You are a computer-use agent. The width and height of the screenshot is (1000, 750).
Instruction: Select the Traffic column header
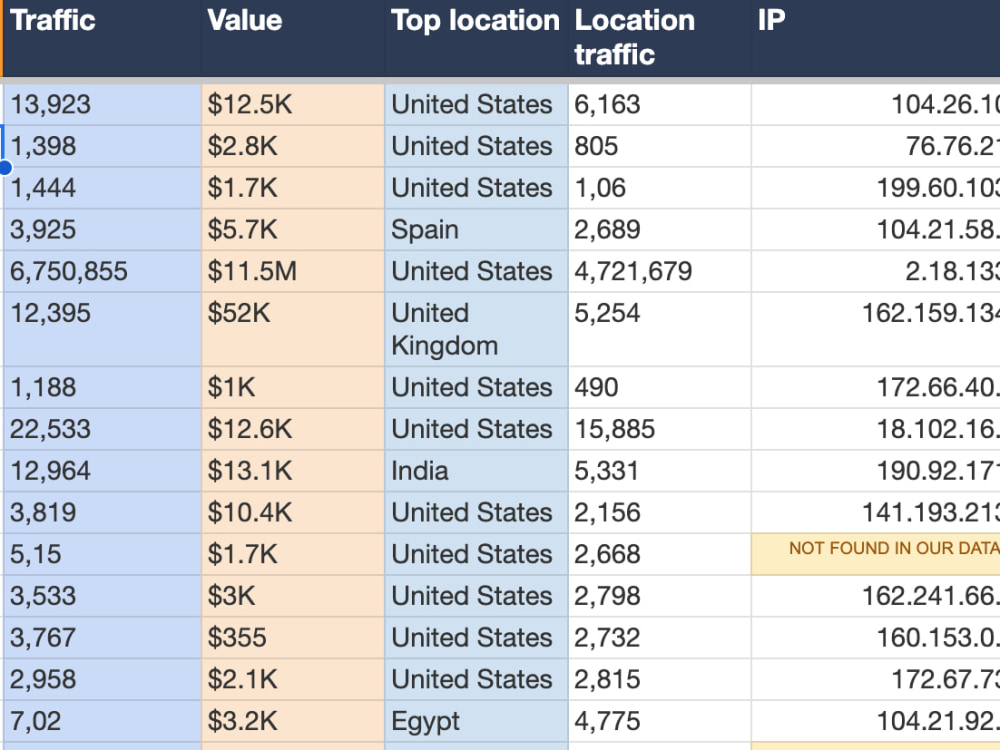point(102,38)
